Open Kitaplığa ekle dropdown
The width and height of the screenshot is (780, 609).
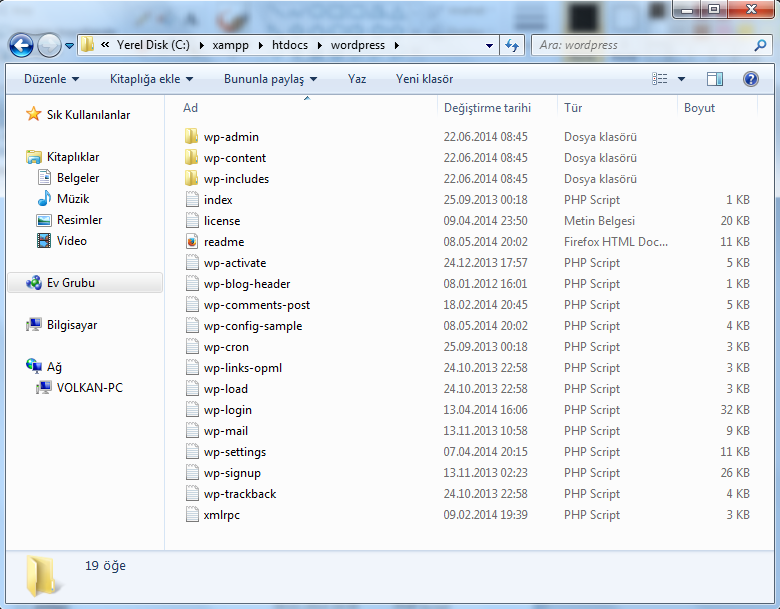(151, 79)
